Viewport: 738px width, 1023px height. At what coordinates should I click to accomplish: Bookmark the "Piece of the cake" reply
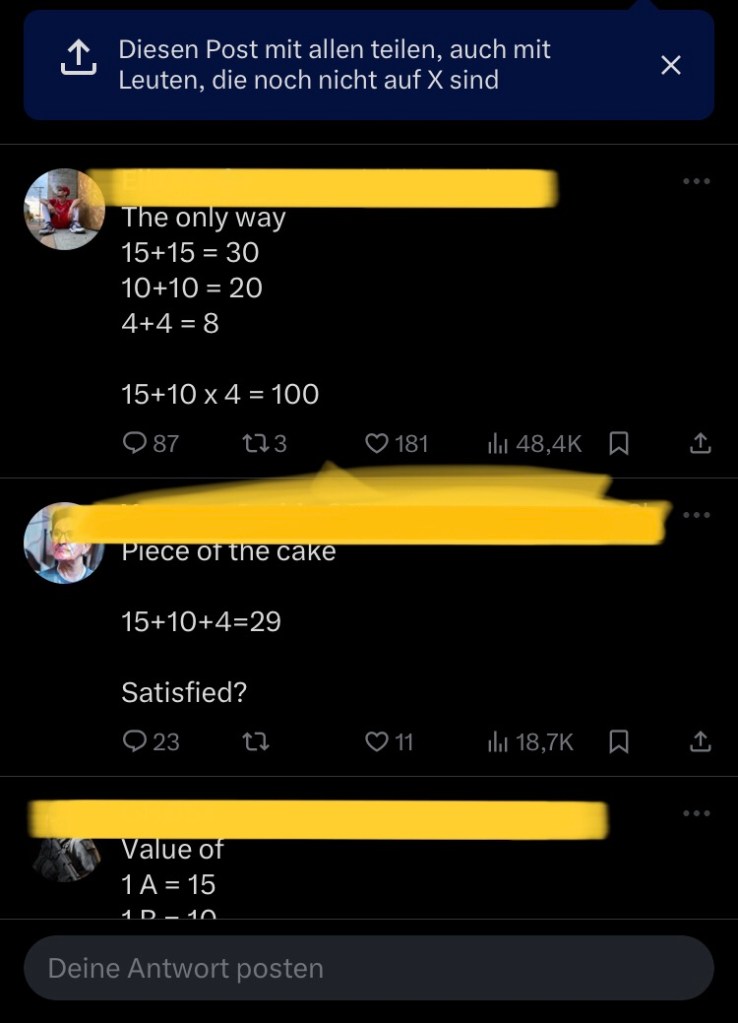click(619, 742)
